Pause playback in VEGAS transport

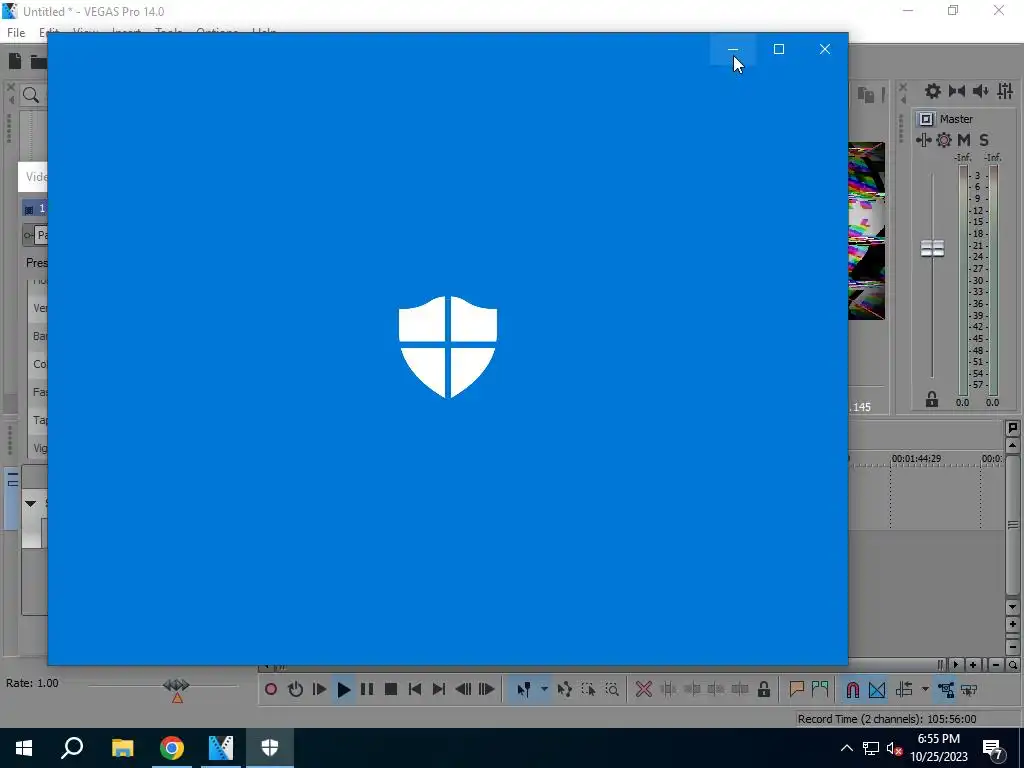tap(367, 689)
